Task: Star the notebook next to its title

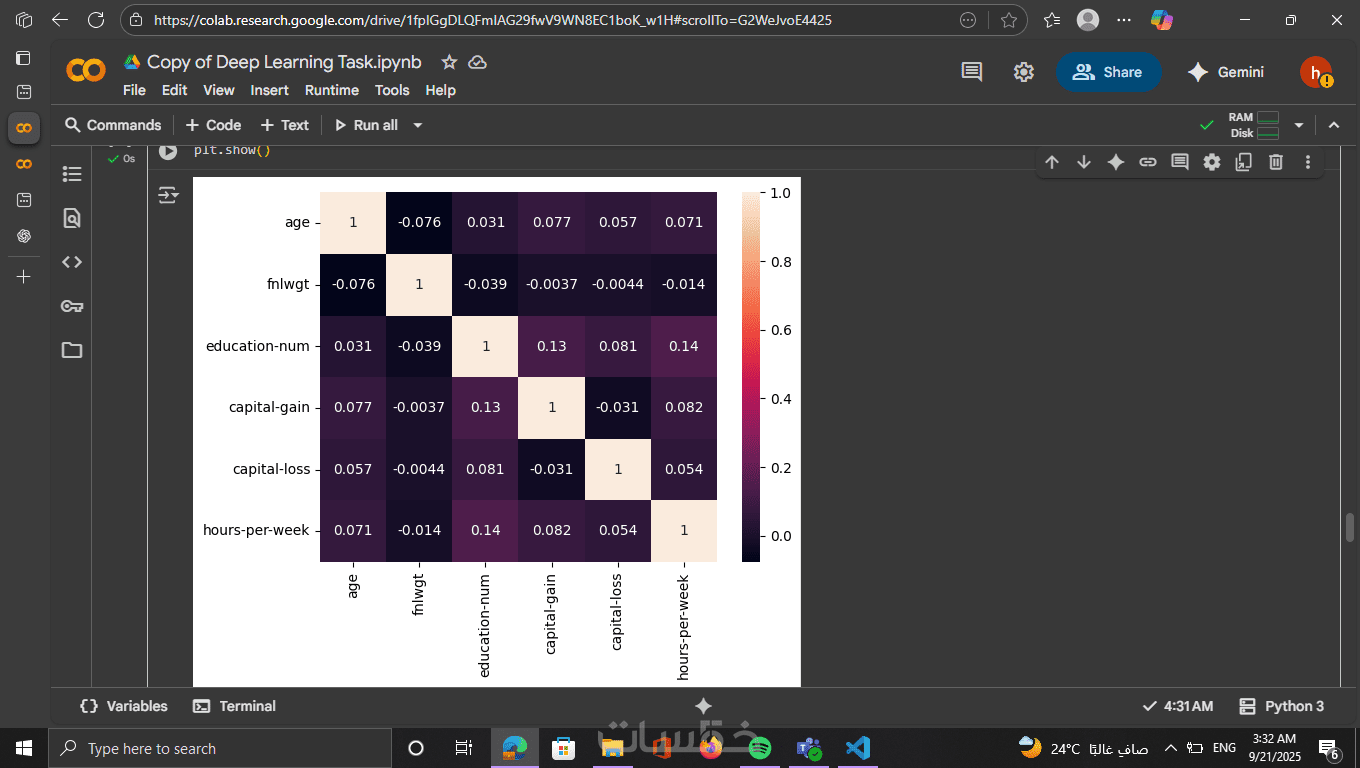Action: pos(449,62)
